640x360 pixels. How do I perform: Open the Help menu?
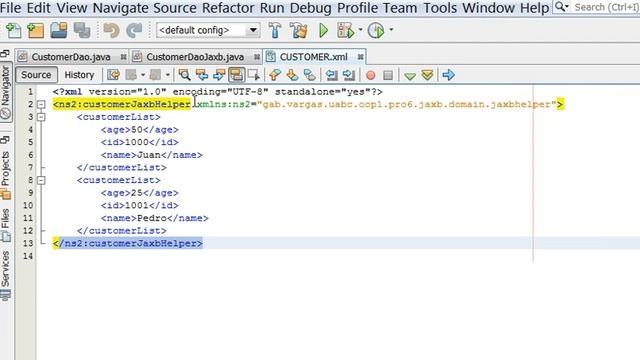tap(534, 7)
